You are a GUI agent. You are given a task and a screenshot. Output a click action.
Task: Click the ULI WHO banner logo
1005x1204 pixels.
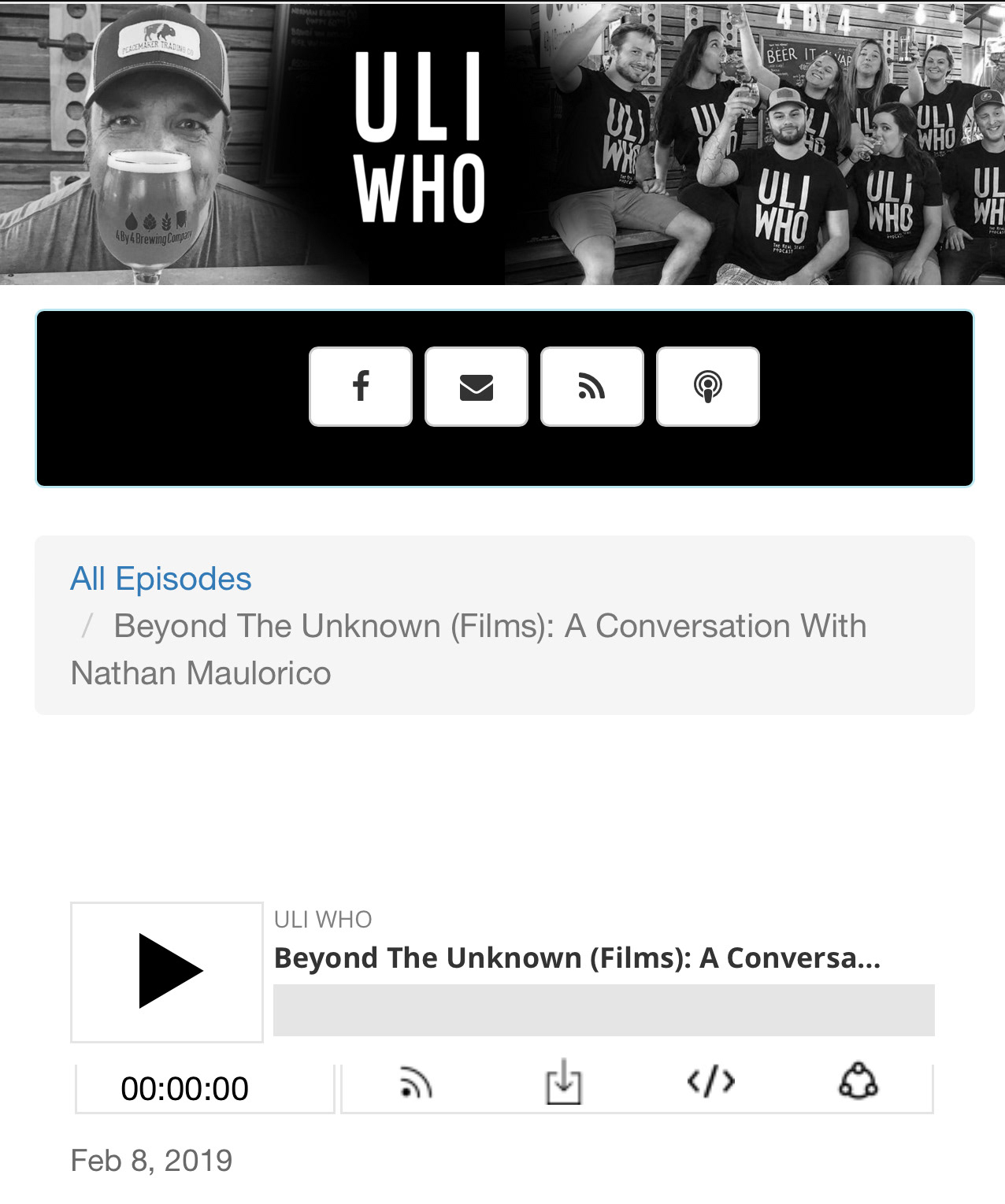(x=419, y=139)
